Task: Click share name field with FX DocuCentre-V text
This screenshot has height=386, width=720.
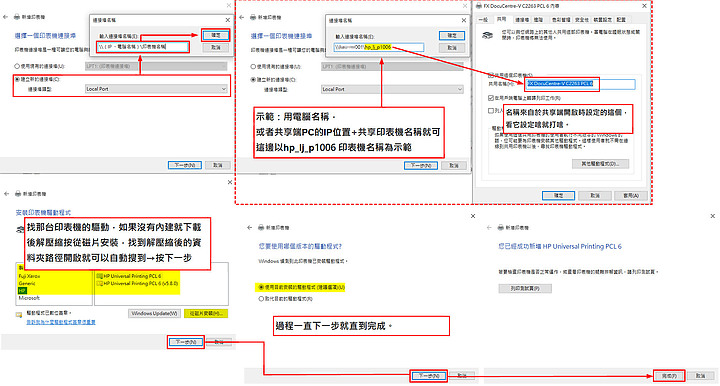Action: point(580,84)
